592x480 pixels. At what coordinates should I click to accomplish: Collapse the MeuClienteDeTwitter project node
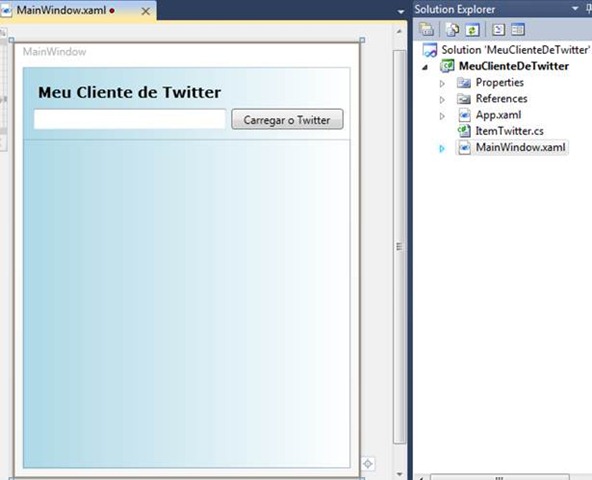[426, 67]
